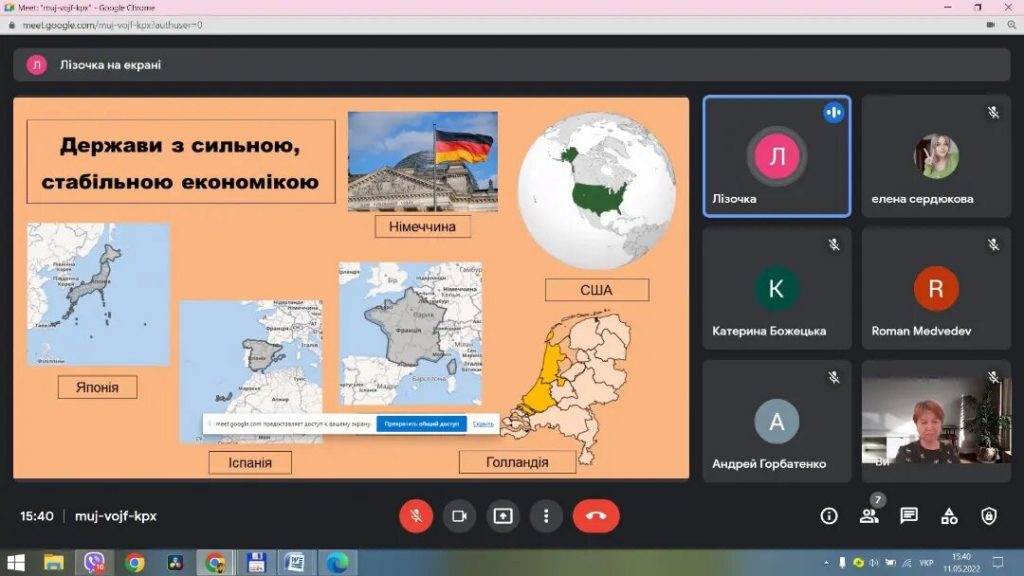Click the browser address bar
Screen dimensions: 1024x576
tap(500, 24)
